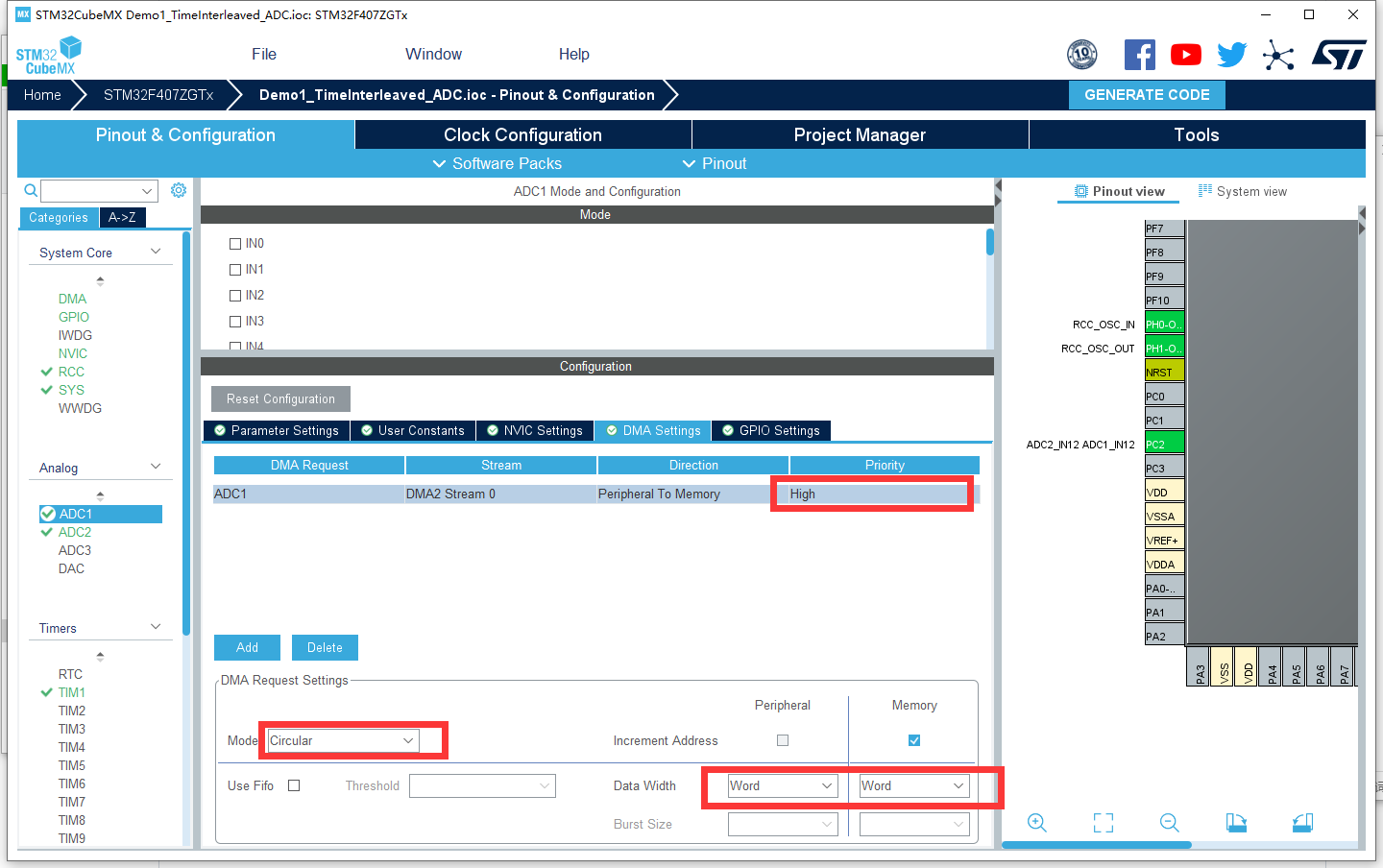This screenshot has width=1383, height=868.
Task: Open the Parameter Settings tab
Action: tap(277, 430)
